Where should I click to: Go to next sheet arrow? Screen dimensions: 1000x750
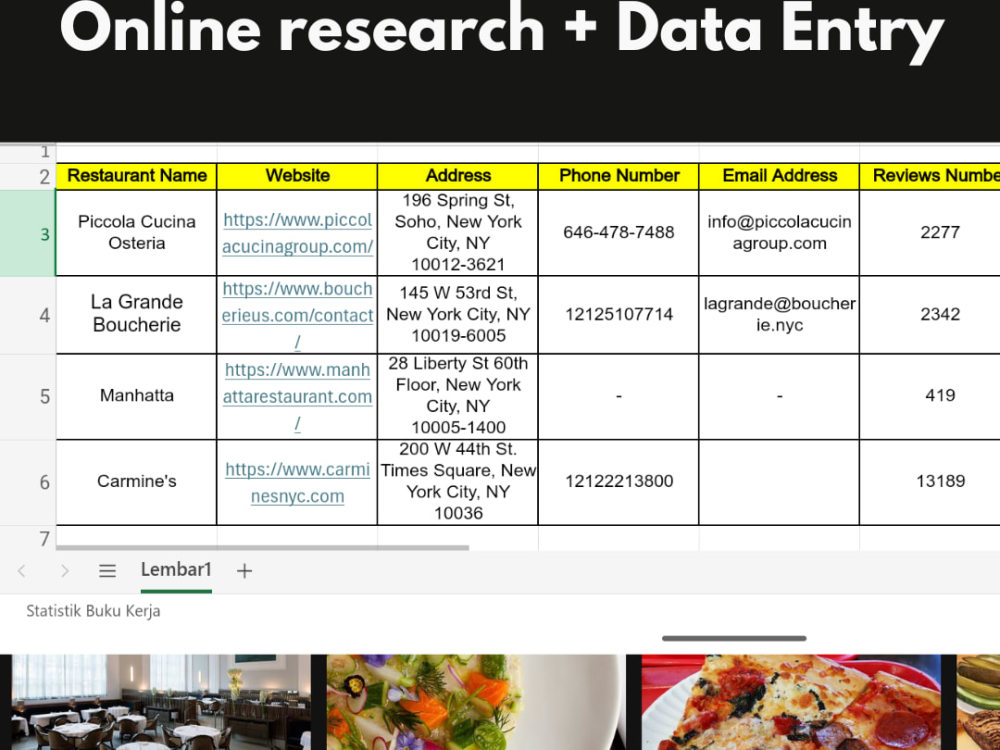(64, 571)
